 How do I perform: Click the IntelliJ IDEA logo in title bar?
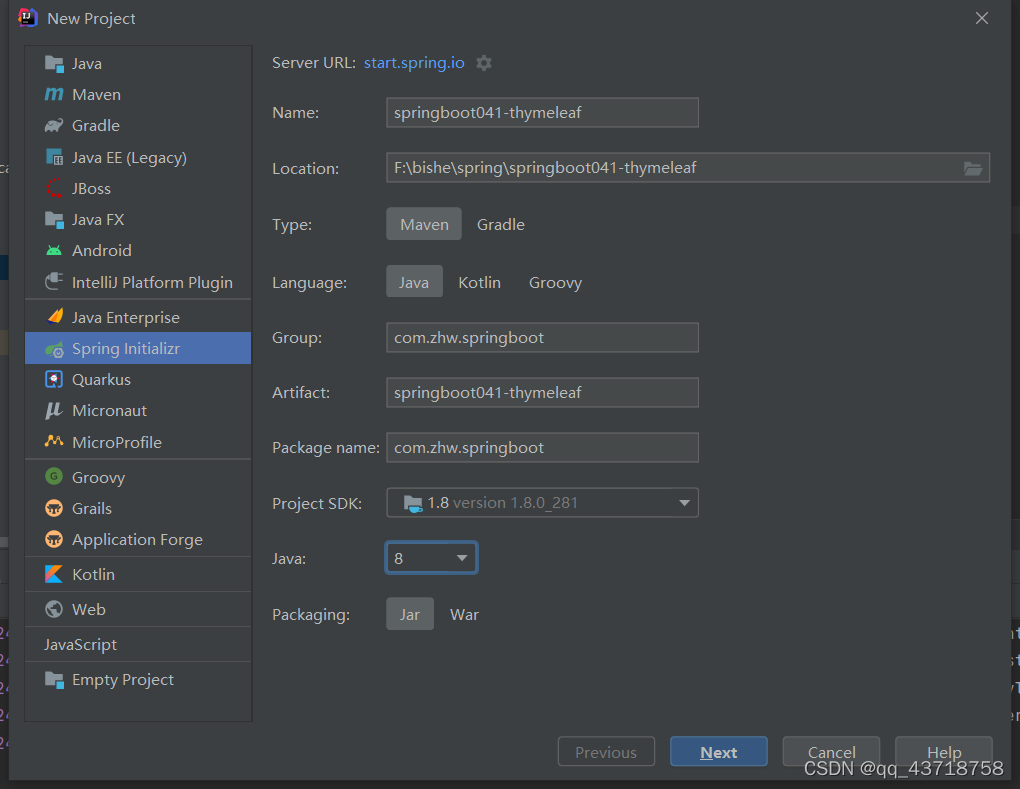28,18
